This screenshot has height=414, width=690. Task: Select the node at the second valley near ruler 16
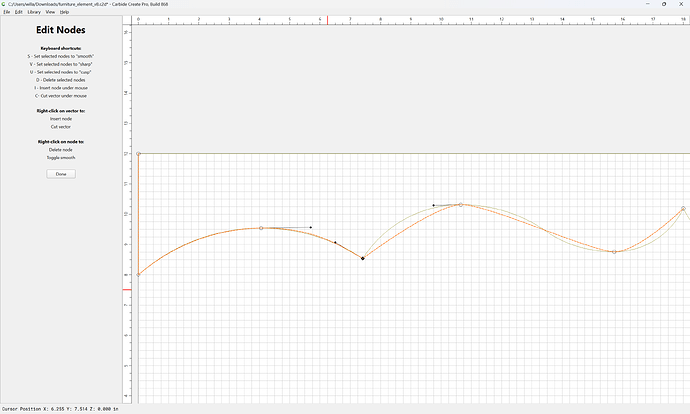pos(614,252)
